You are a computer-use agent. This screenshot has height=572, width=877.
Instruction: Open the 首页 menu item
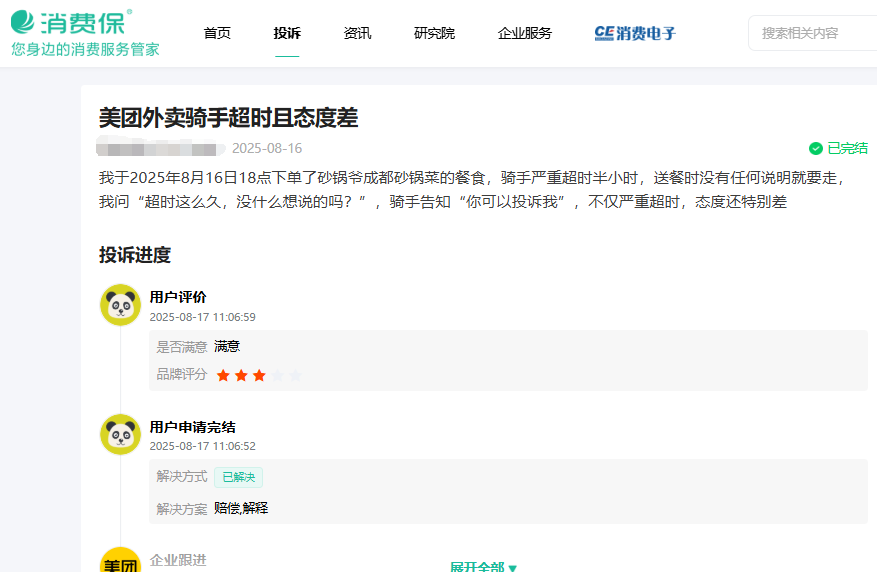(x=217, y=34)
